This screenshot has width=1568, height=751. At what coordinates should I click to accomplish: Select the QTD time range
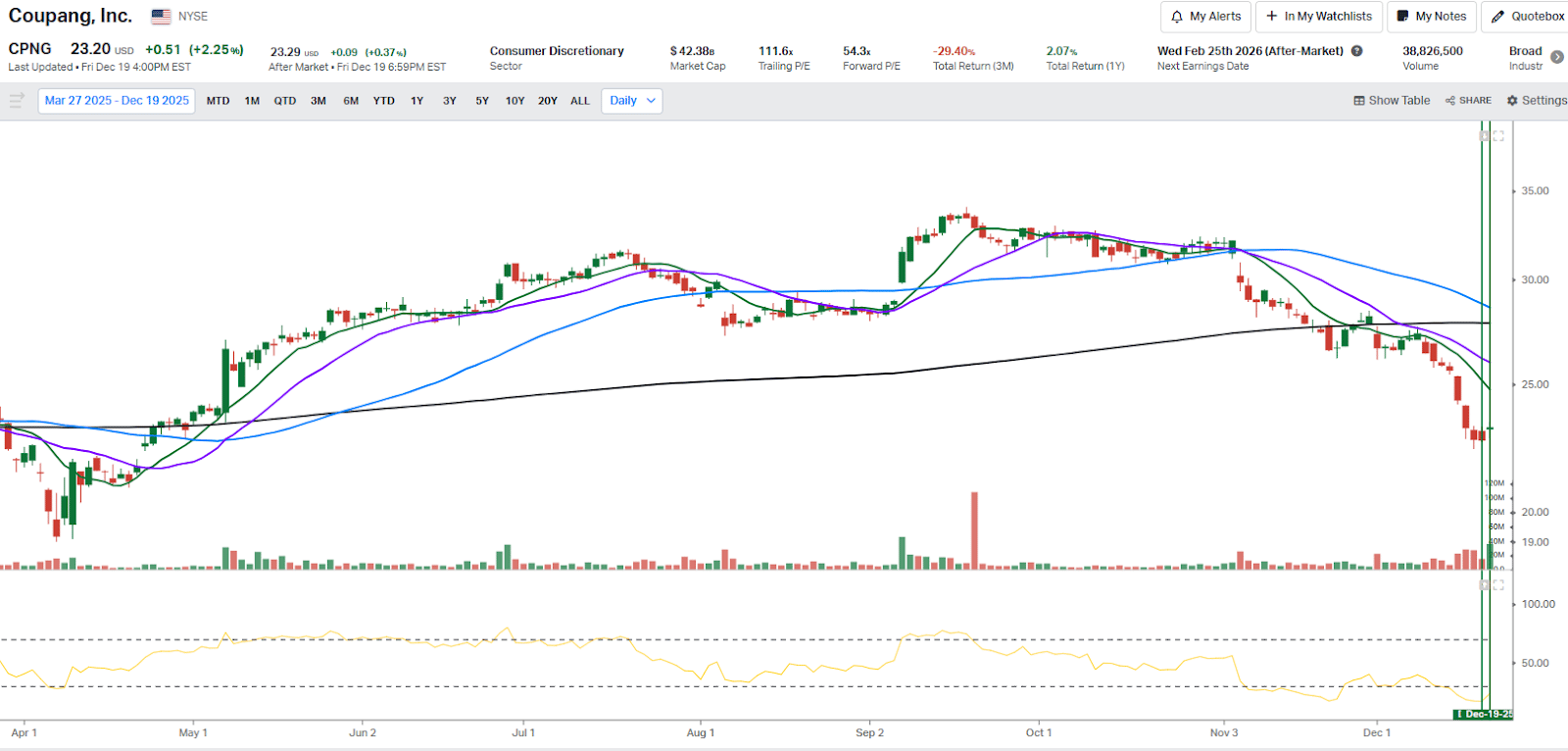click(x=285, y=101)
